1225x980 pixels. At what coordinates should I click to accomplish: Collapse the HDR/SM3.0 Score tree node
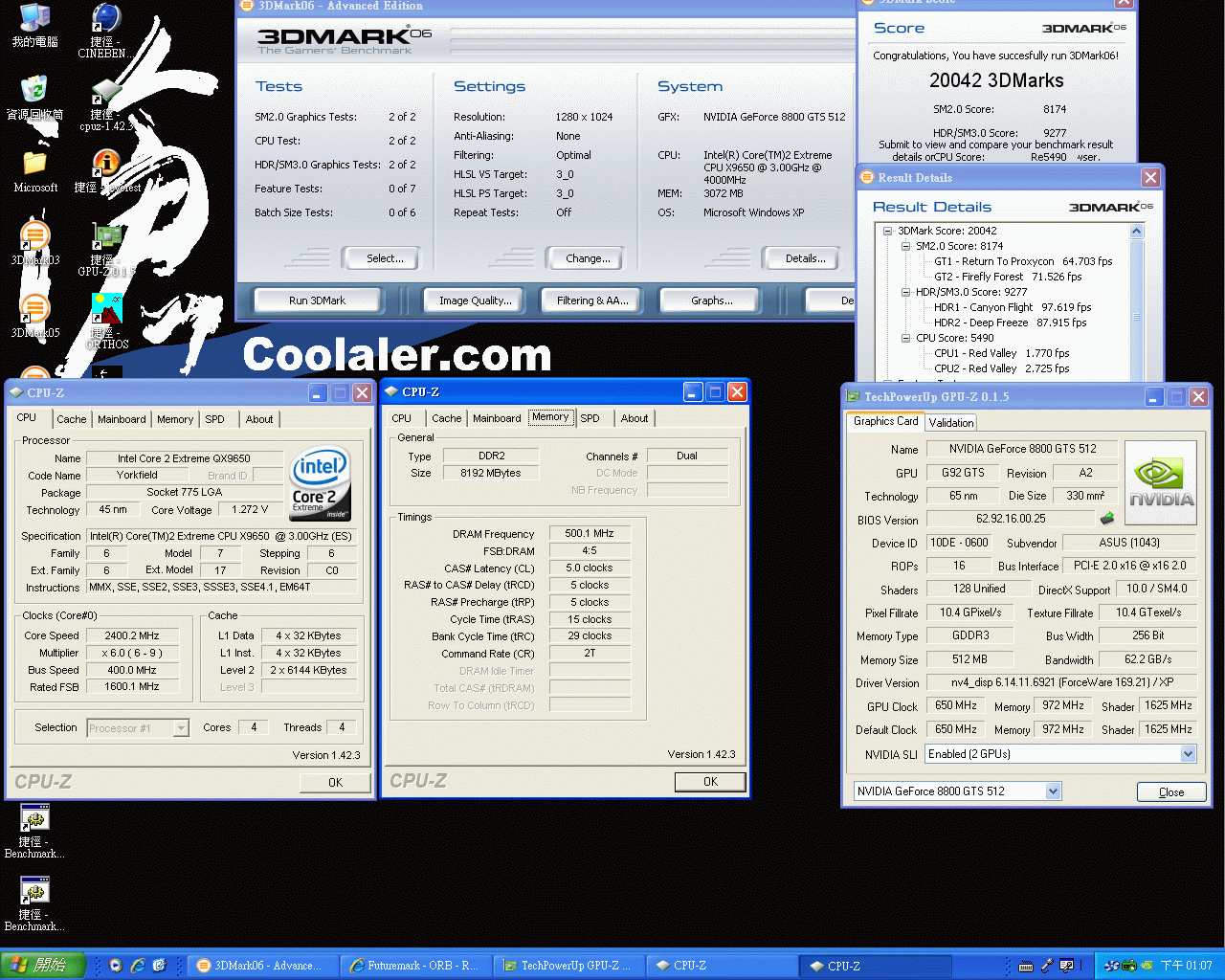(906, 292)
